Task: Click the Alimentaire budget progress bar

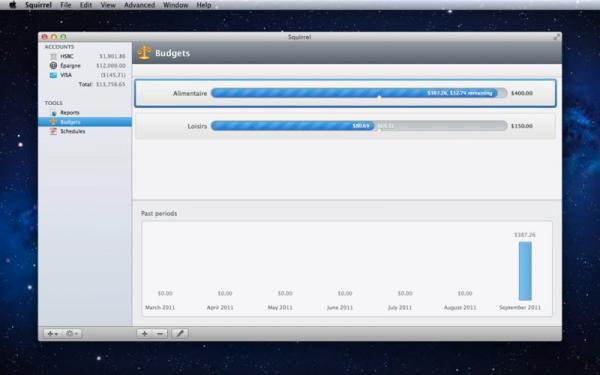Action: pyautogui.click(x=359, y=93)
